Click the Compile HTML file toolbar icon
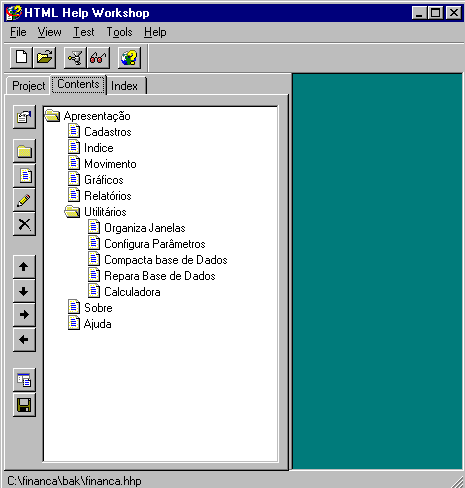The width and height of the screenshot is (465, 488). click(75, 58)
